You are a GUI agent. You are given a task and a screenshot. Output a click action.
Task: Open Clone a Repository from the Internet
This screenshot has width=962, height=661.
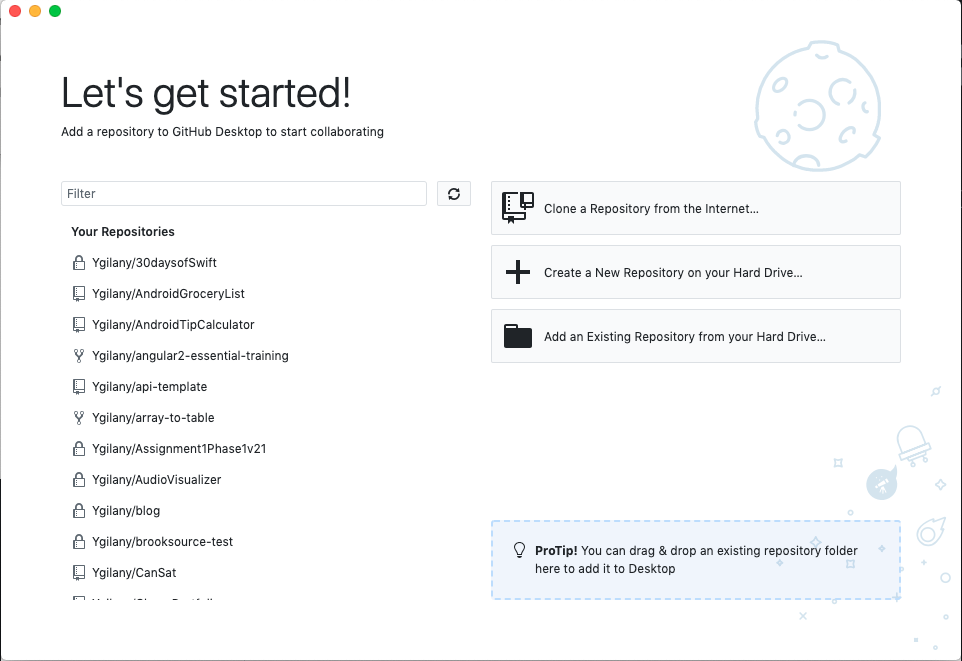click(696, 208)
